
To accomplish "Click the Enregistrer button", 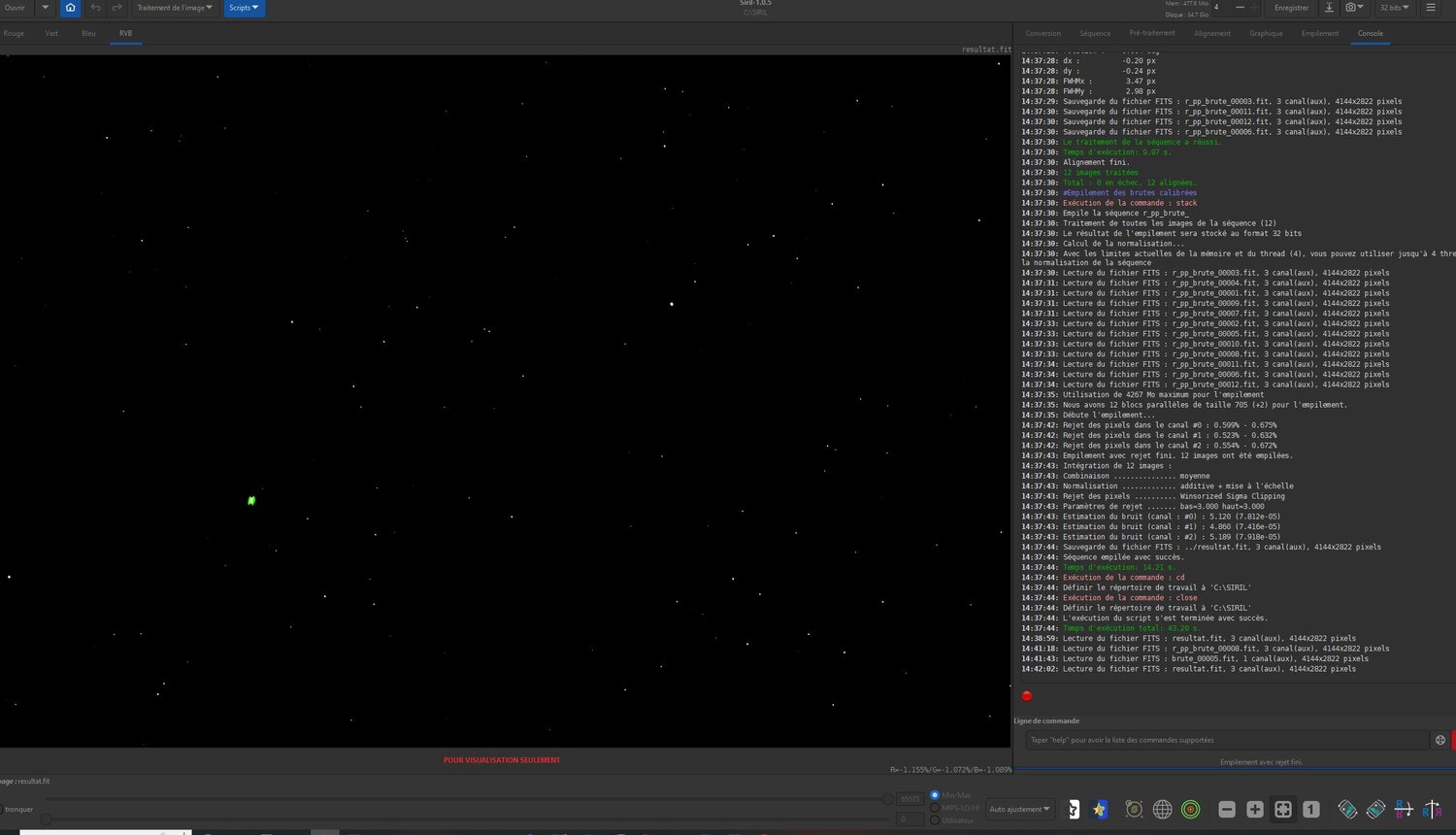I will click(1291, 8).
